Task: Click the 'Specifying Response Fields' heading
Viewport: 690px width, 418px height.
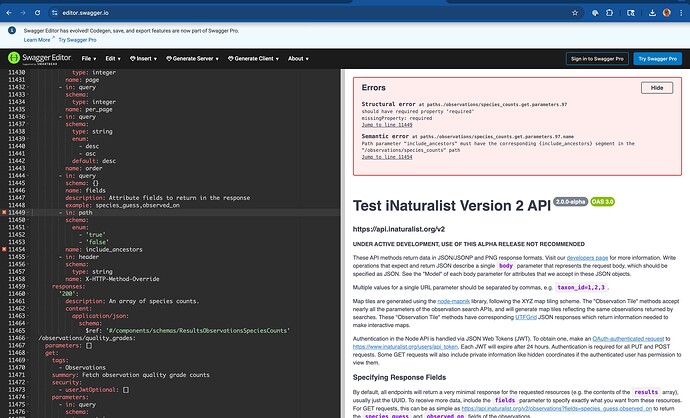Action: 399,378
